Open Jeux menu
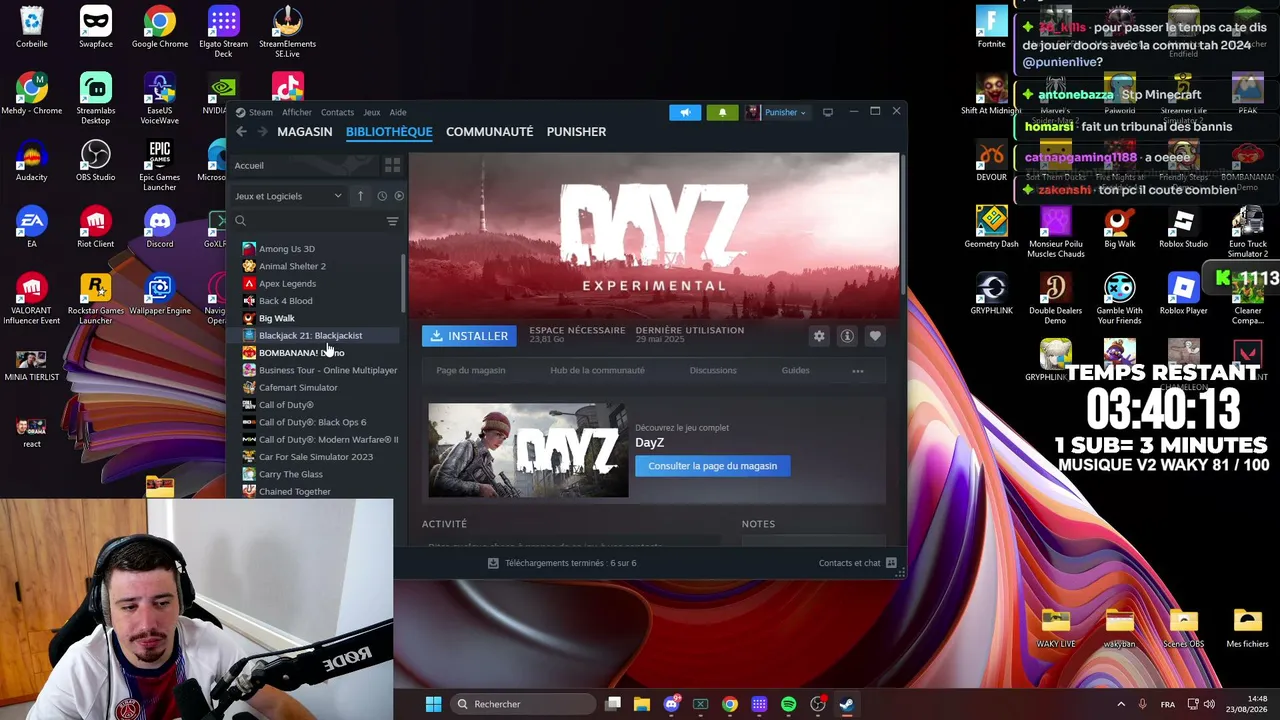The image size is (1280, 720). point(371,112)
